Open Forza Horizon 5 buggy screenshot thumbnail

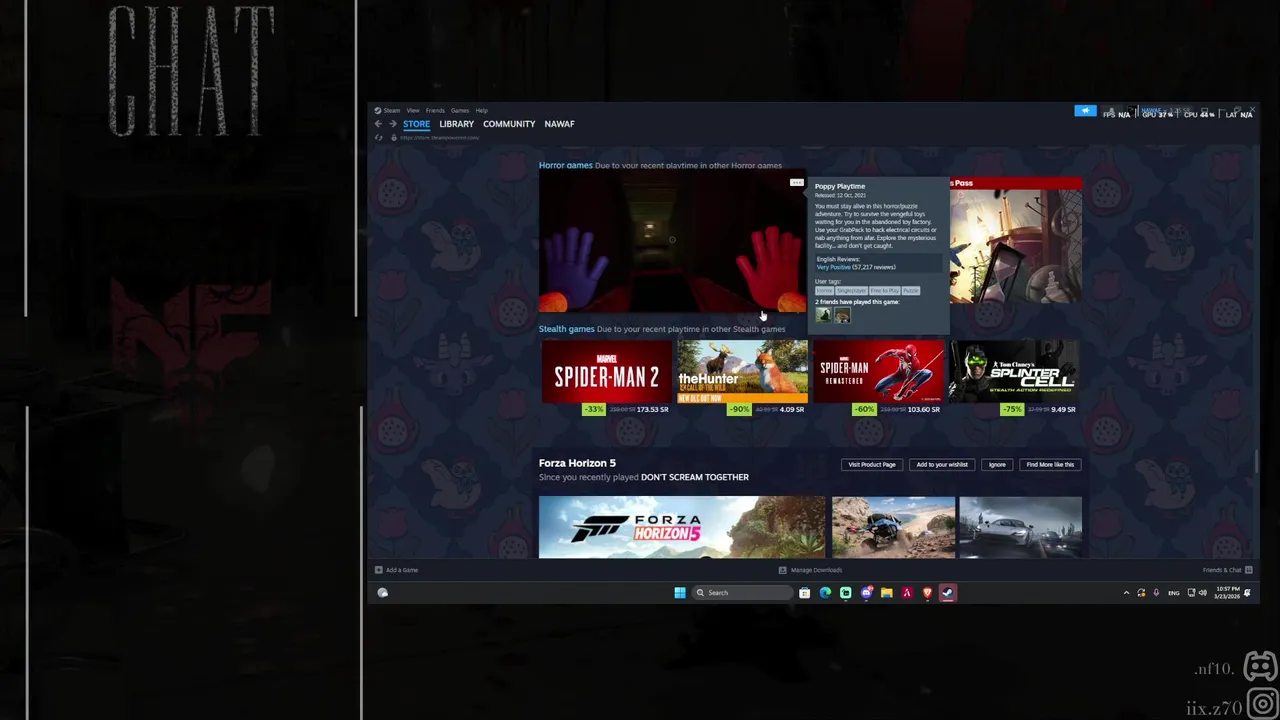click(893, 527)
